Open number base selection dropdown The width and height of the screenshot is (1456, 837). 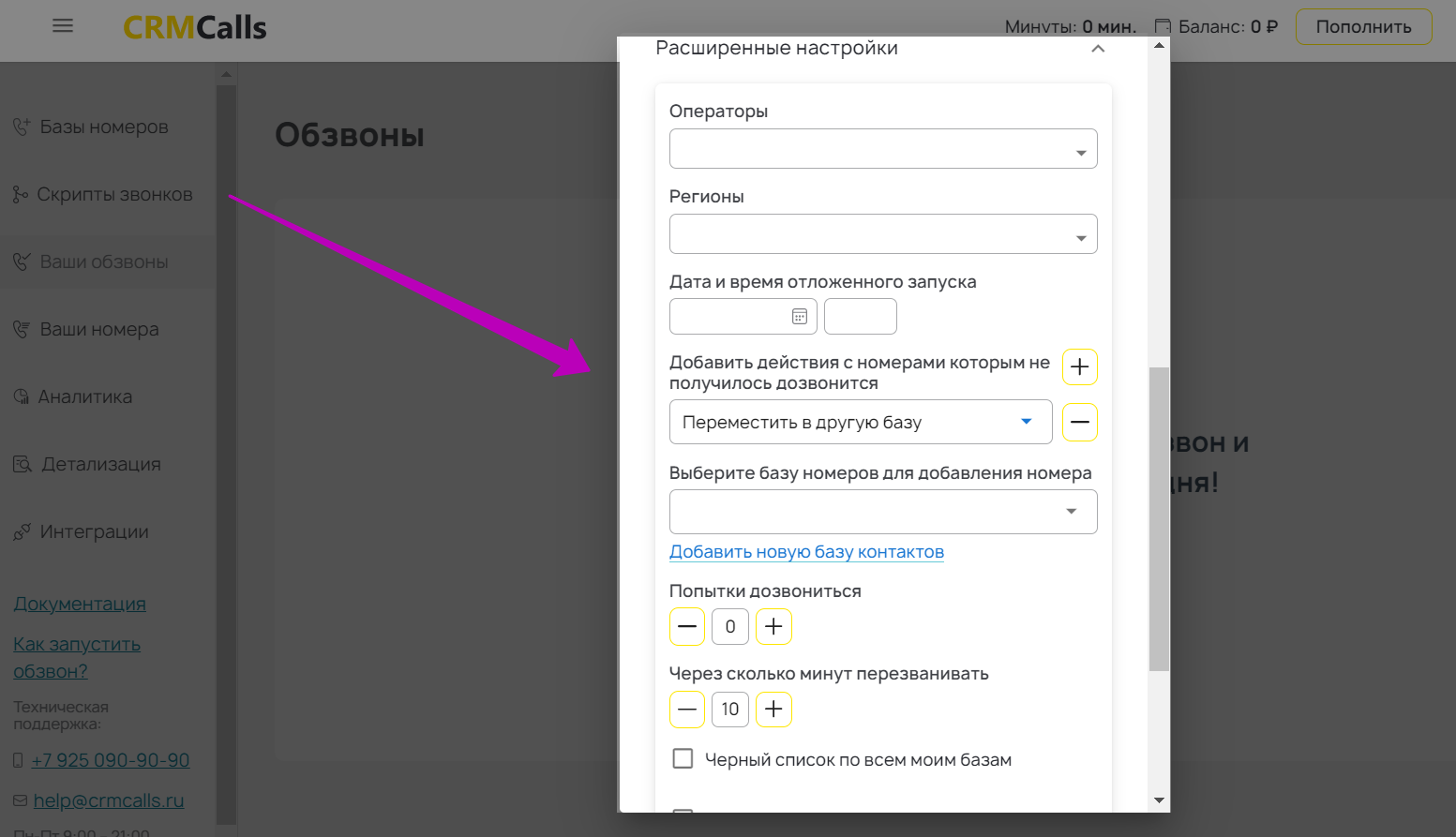(882, 512)
